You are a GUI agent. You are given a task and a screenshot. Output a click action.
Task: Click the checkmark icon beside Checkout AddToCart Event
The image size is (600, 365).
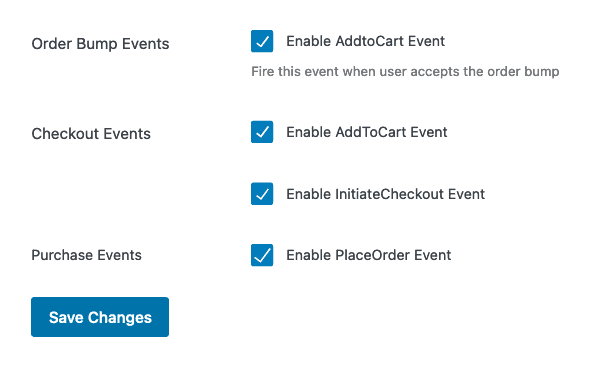[x=262, y=132]
